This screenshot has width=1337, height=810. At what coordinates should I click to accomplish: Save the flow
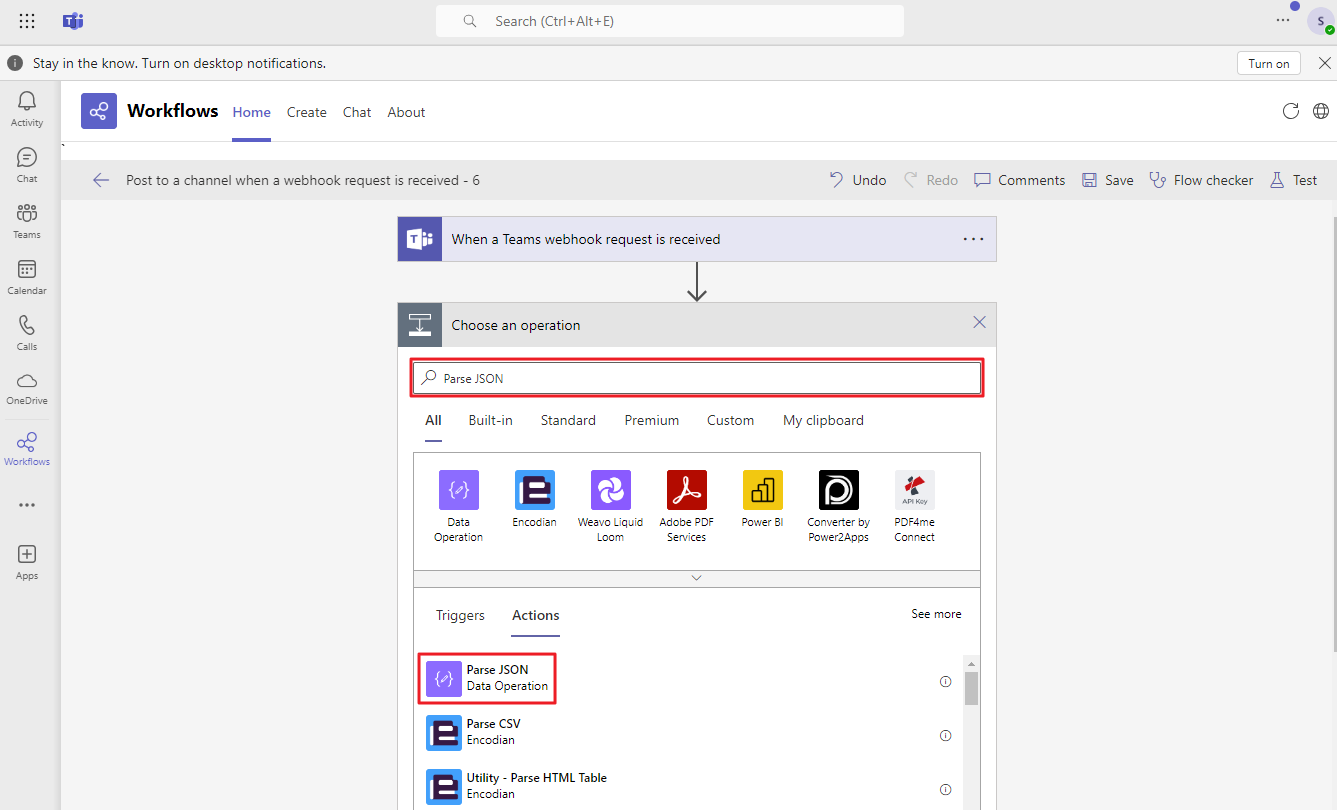(x=1107, y=180)
